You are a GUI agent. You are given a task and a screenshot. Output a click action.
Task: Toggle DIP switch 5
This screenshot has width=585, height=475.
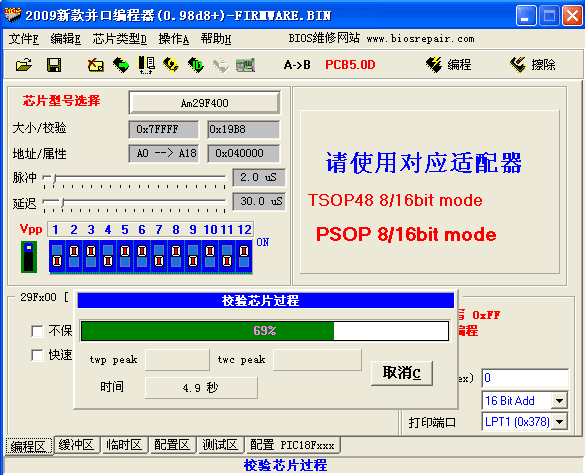[x=125, y=256]
